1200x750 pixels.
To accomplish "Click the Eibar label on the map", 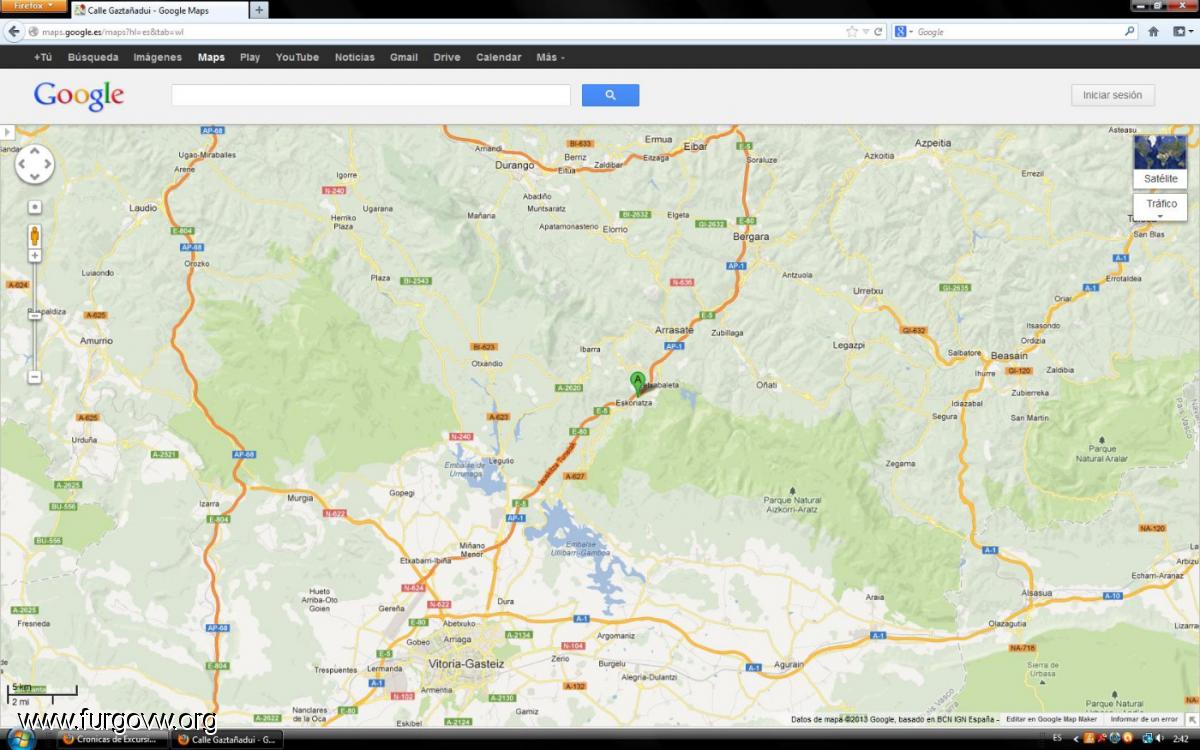I will pos(695,147).
